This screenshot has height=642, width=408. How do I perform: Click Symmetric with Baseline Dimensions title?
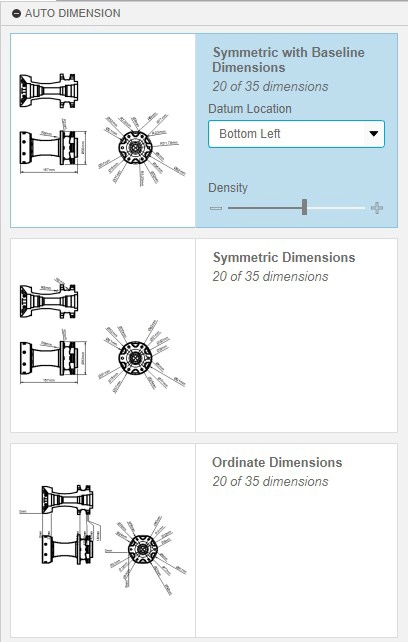click(x=288, y=60)
